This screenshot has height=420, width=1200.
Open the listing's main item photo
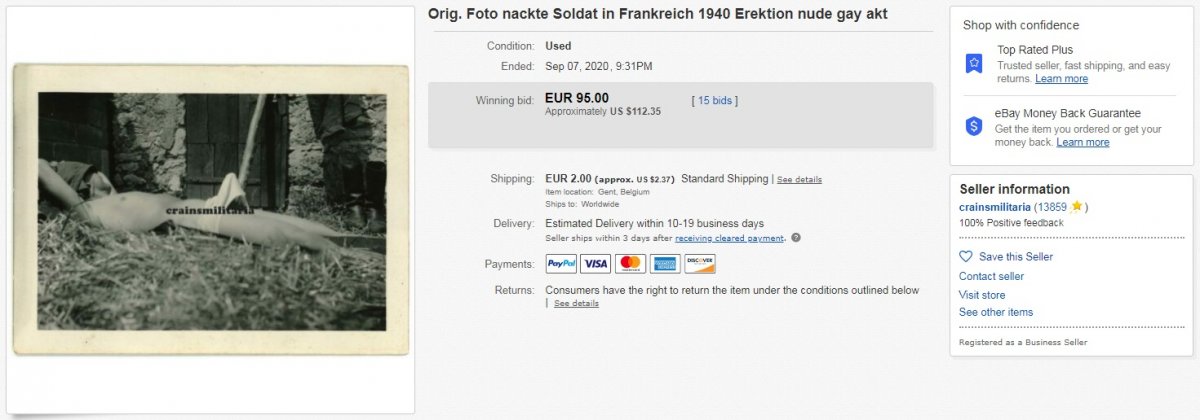[211, 210]
